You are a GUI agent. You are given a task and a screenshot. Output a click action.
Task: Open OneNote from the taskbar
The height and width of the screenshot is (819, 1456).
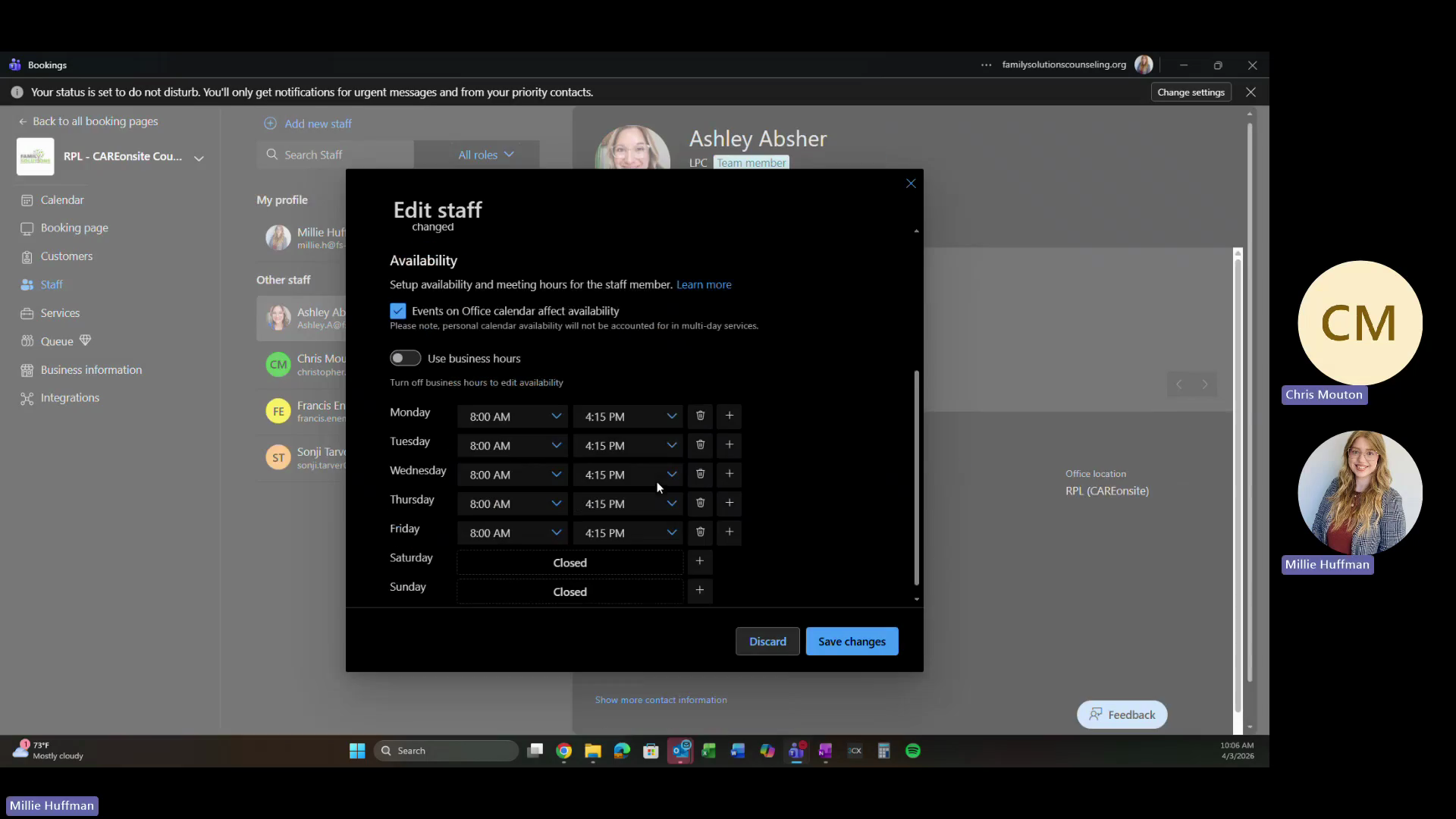tap(825, 751)
